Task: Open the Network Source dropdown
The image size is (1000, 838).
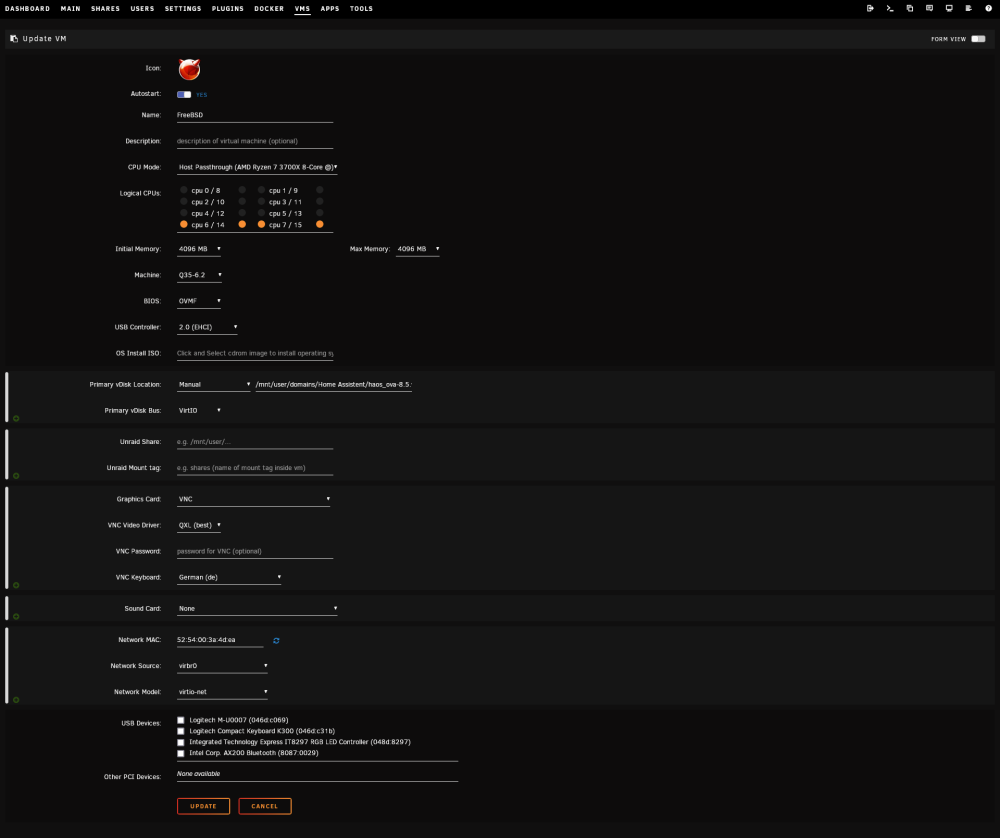Action: 222,666
